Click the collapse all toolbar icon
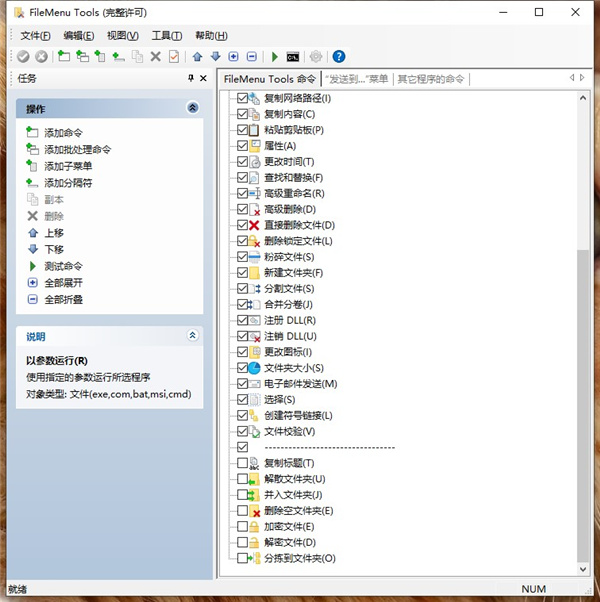 click(252, 57)
